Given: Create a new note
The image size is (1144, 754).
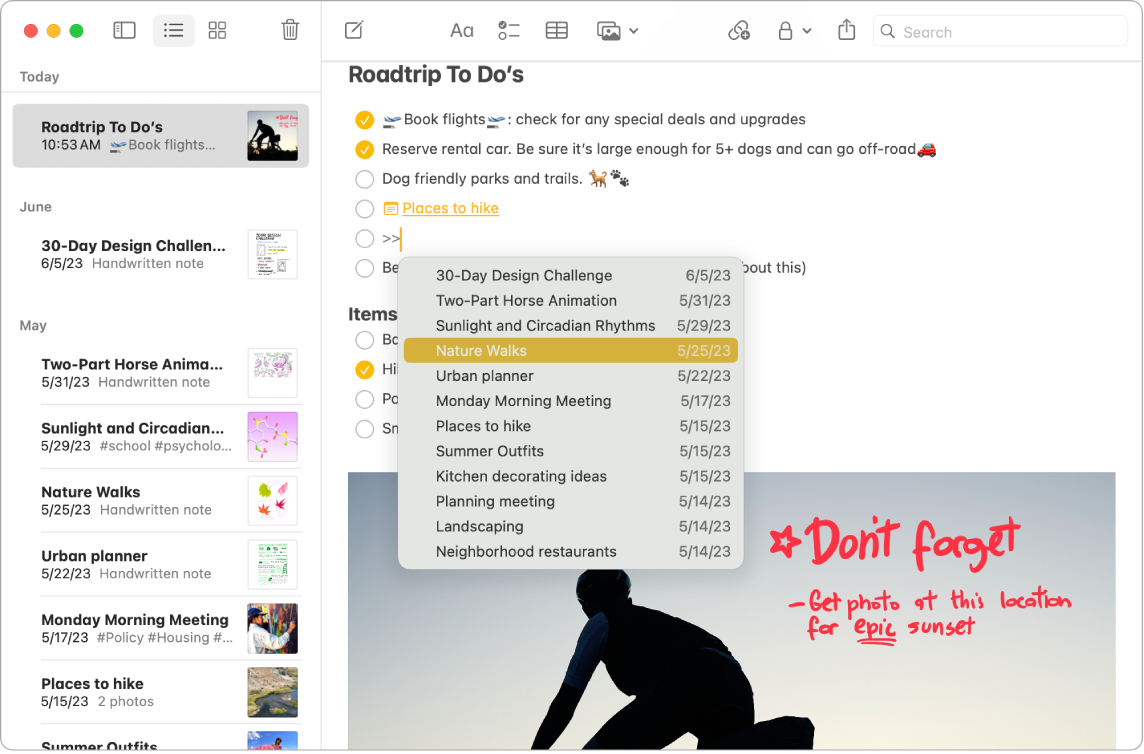Looking at the screenshot, I should (352, 30).
